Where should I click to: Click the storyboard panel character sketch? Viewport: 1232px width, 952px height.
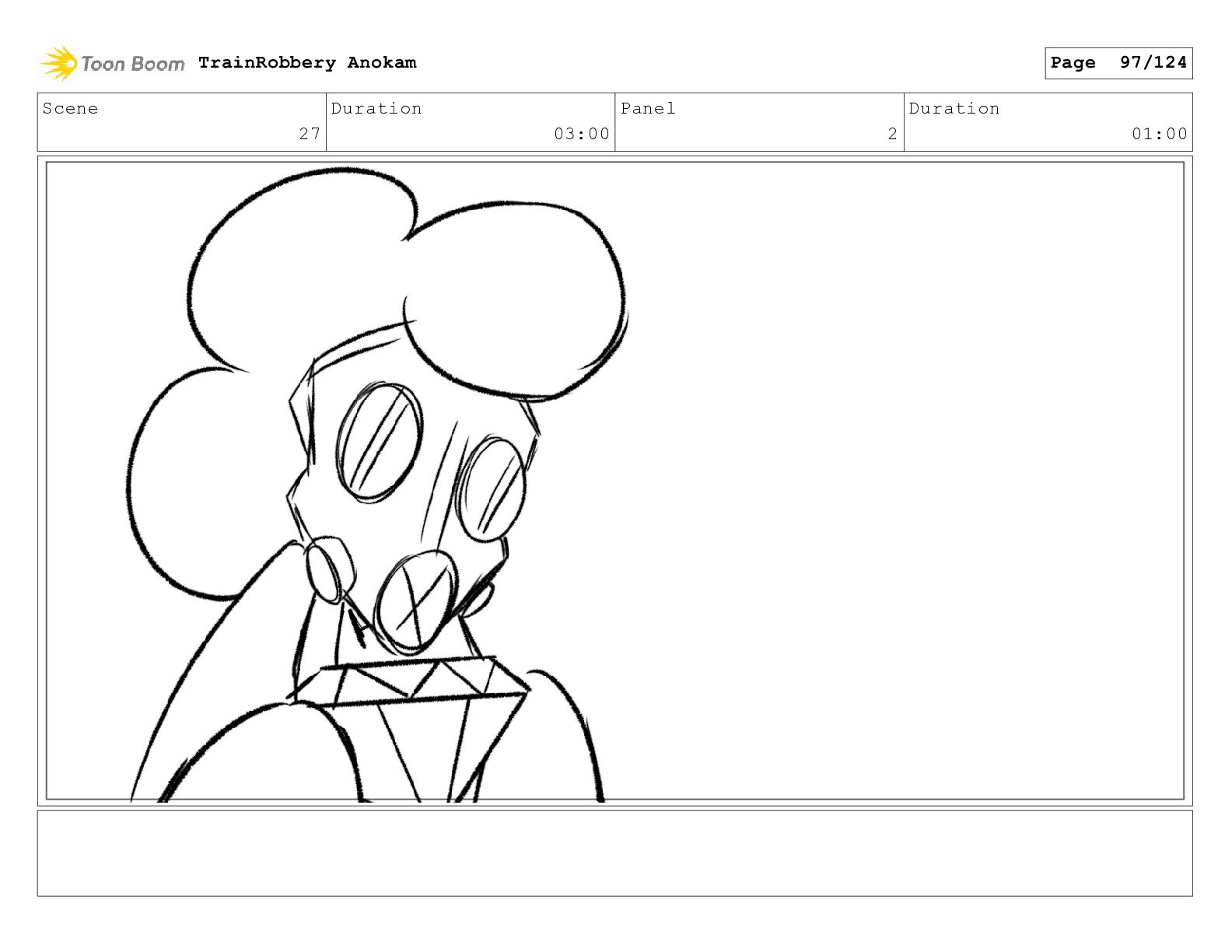pyautogui.click(x=379, y=485)
